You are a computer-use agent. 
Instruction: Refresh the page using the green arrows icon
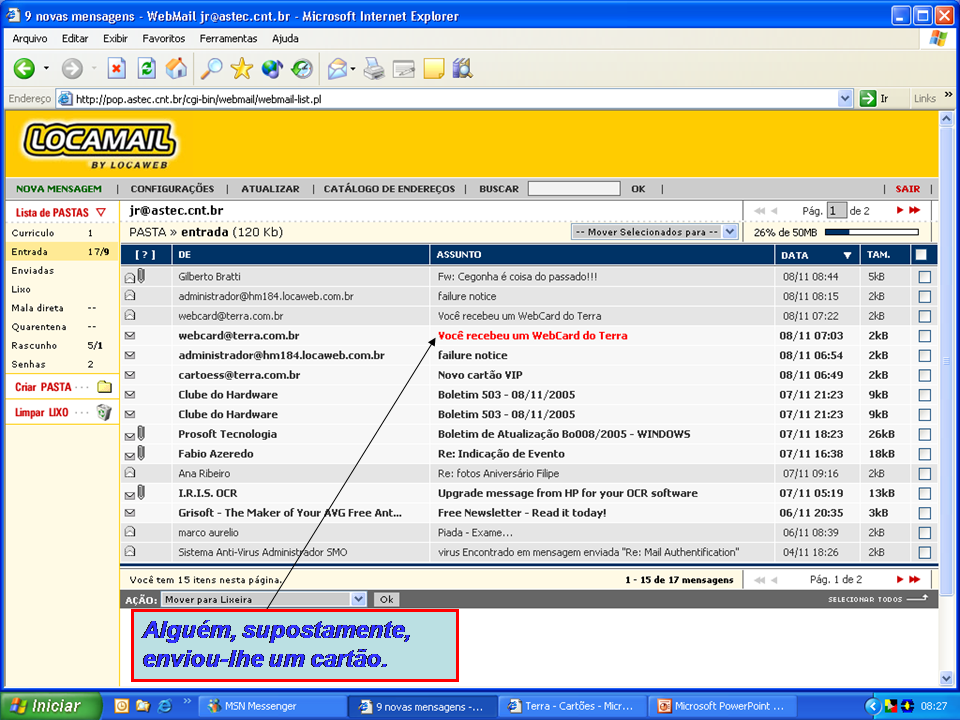(x=146, y=69)
